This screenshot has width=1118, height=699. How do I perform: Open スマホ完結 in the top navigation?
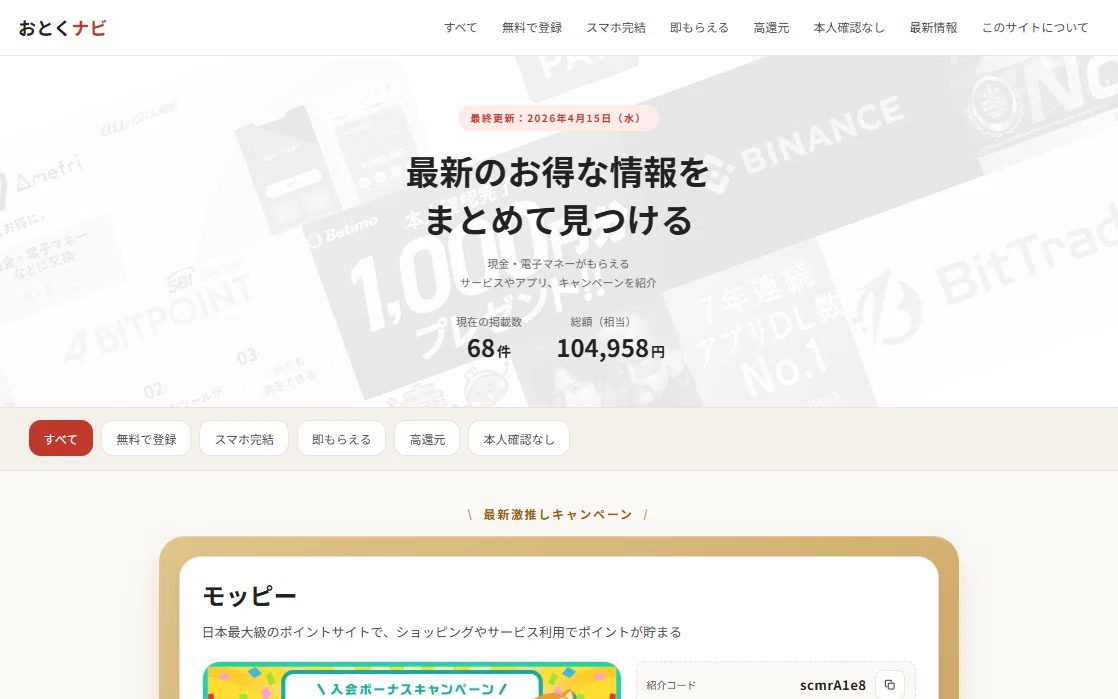coord(616,28)
